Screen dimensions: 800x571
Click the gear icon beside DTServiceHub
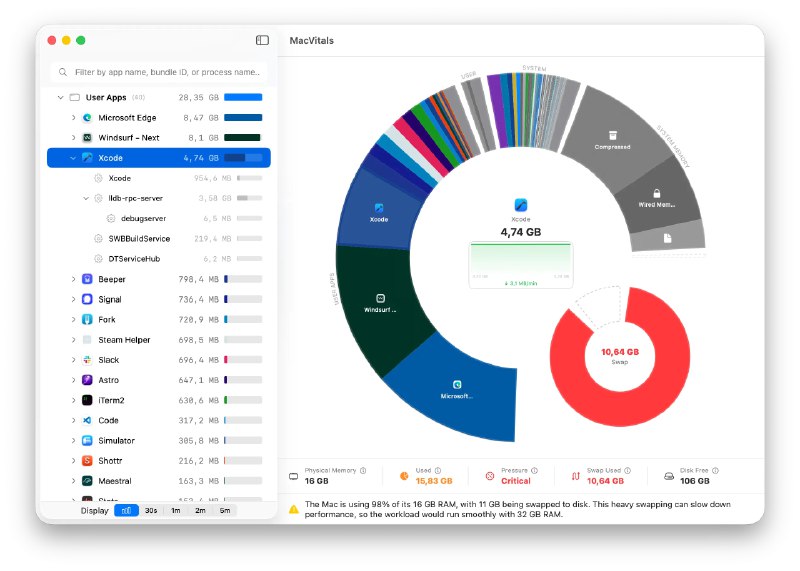pos(98,259)
